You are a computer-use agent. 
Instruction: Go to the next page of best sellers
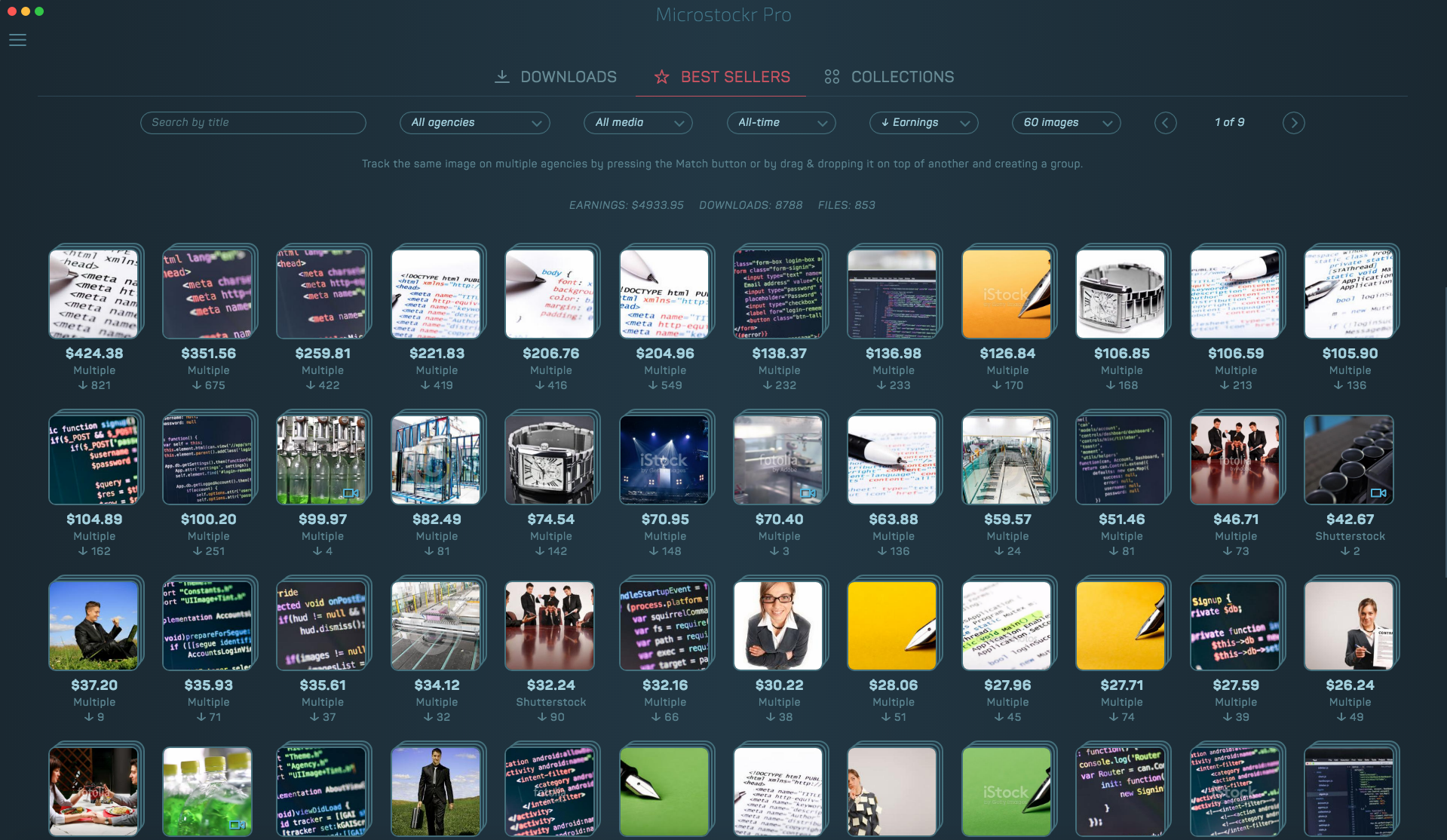[x=1293, y=122]
